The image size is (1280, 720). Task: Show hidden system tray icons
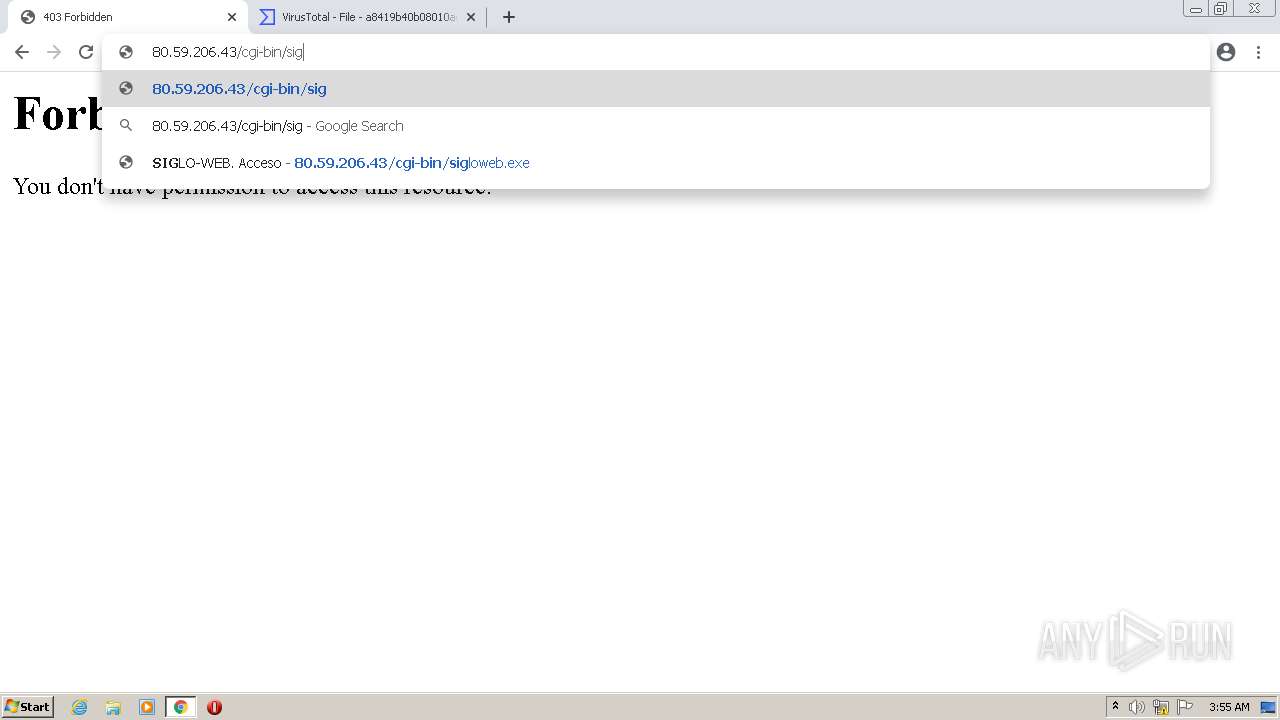1115,707
